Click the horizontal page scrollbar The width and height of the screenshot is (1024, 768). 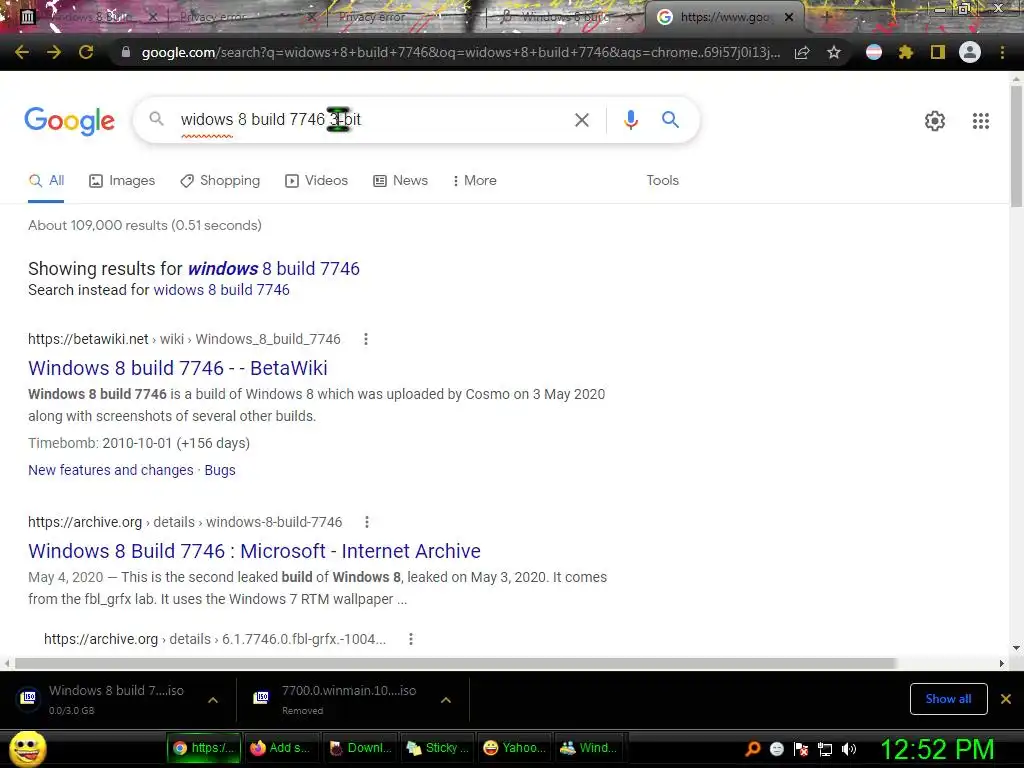pyautogui.click(x=455, y=663)
